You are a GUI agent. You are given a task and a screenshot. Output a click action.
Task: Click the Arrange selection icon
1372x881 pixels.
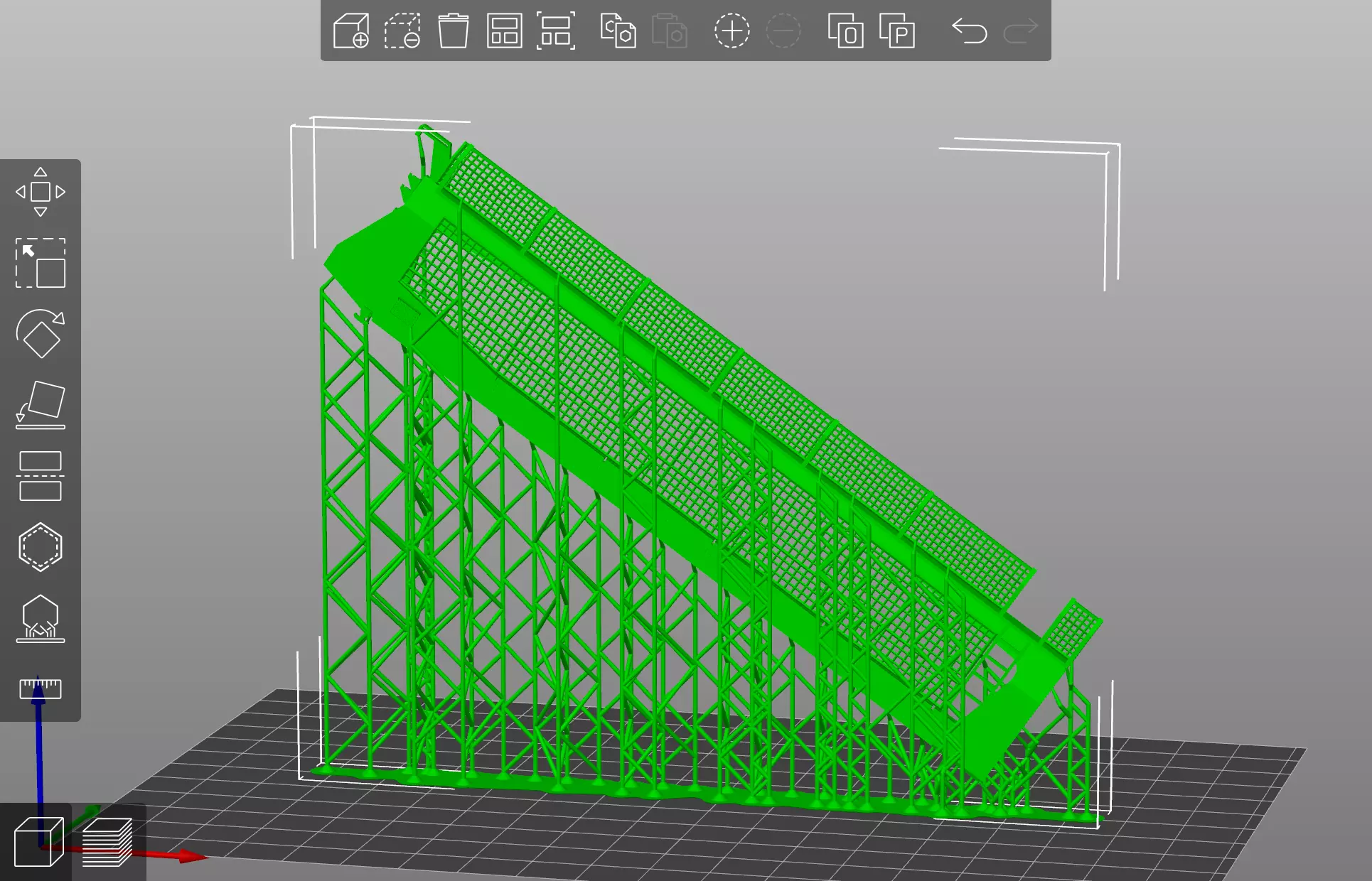(555, 31)
